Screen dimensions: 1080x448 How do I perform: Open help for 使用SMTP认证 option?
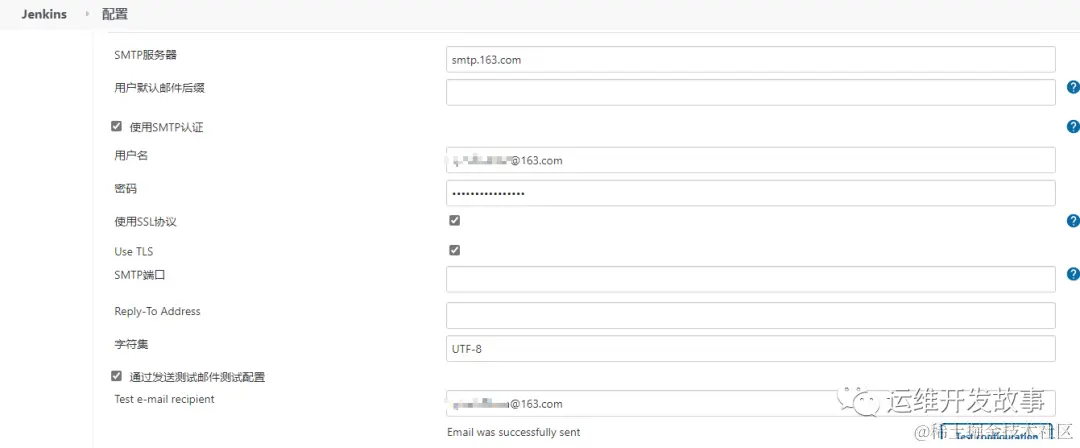point(1072,127)
